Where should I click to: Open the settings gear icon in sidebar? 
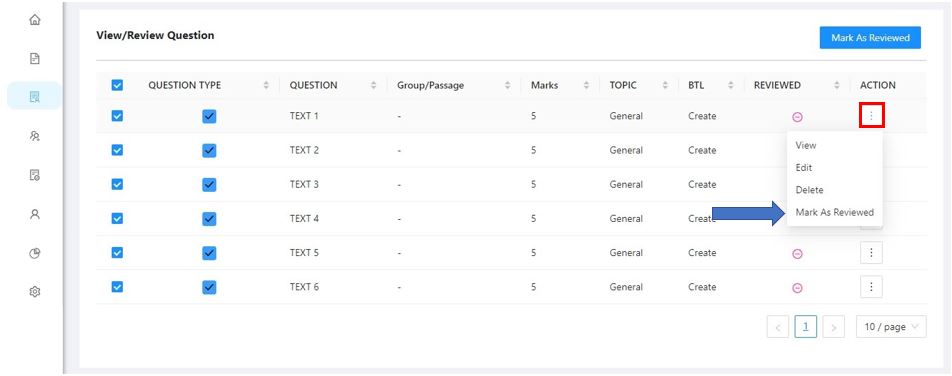pos(35,292)
